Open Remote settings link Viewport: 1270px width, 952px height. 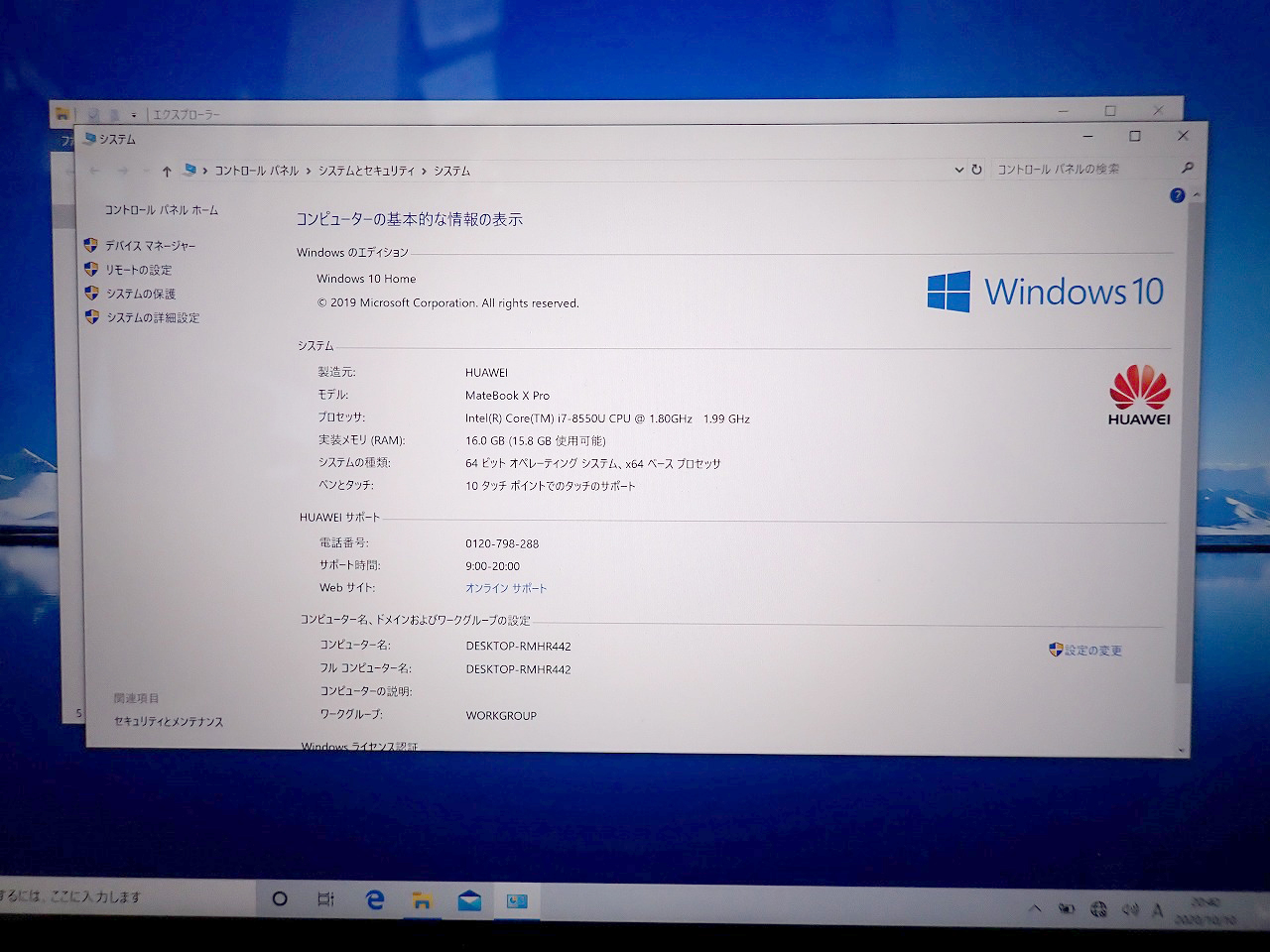[x=139, y=270]
